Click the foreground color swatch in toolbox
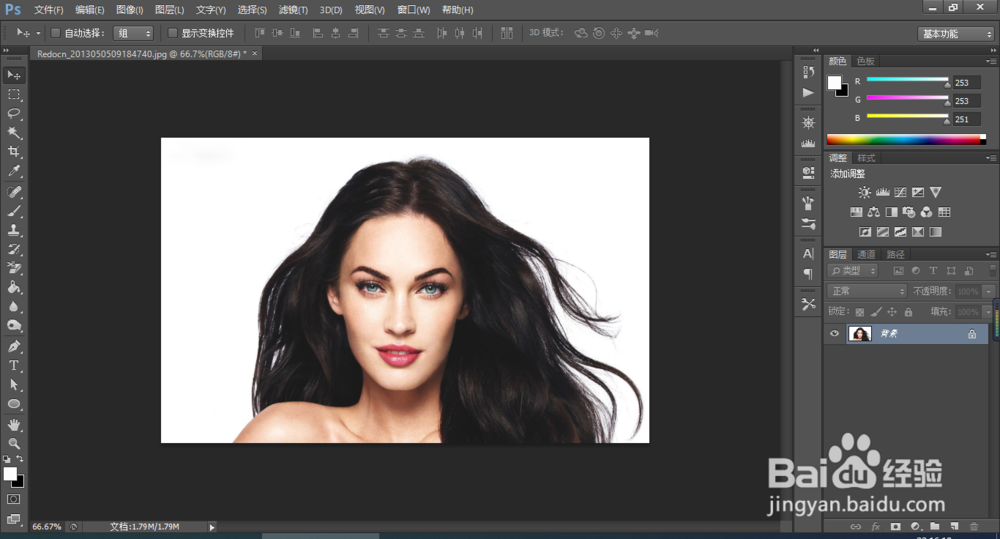 tap(10, 474)
